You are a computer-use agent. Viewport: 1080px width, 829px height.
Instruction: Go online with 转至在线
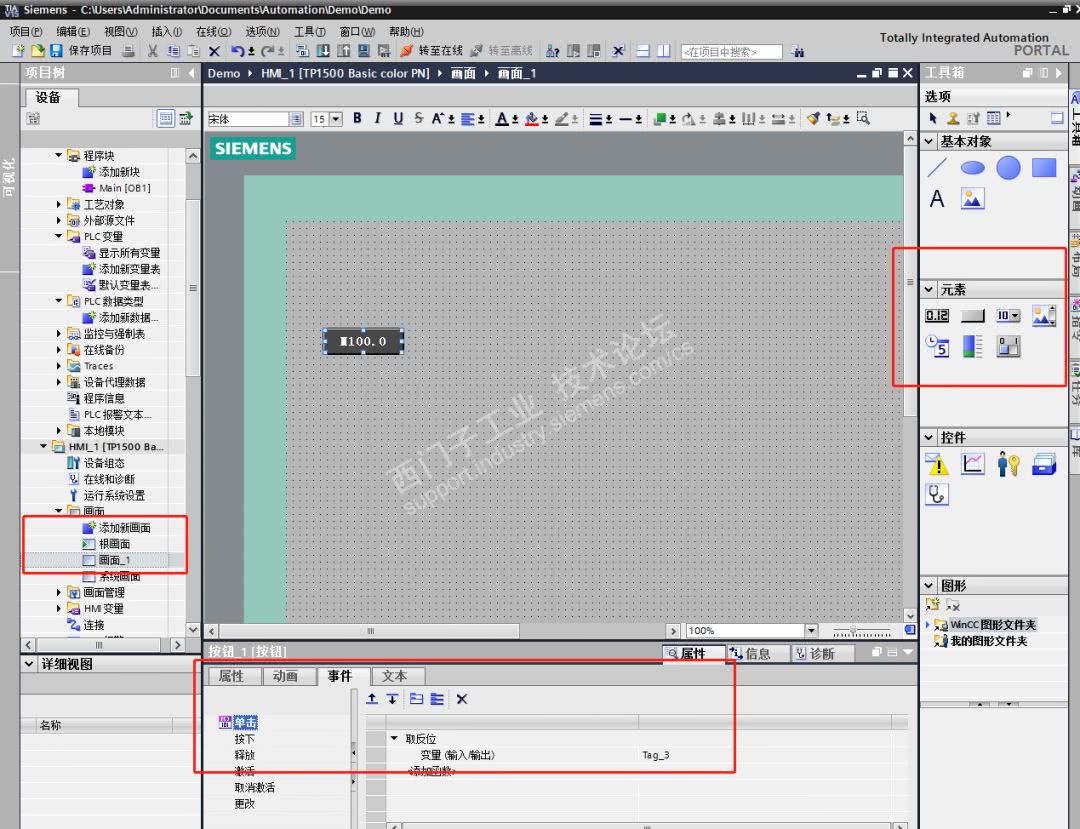[x=432, y=50]
